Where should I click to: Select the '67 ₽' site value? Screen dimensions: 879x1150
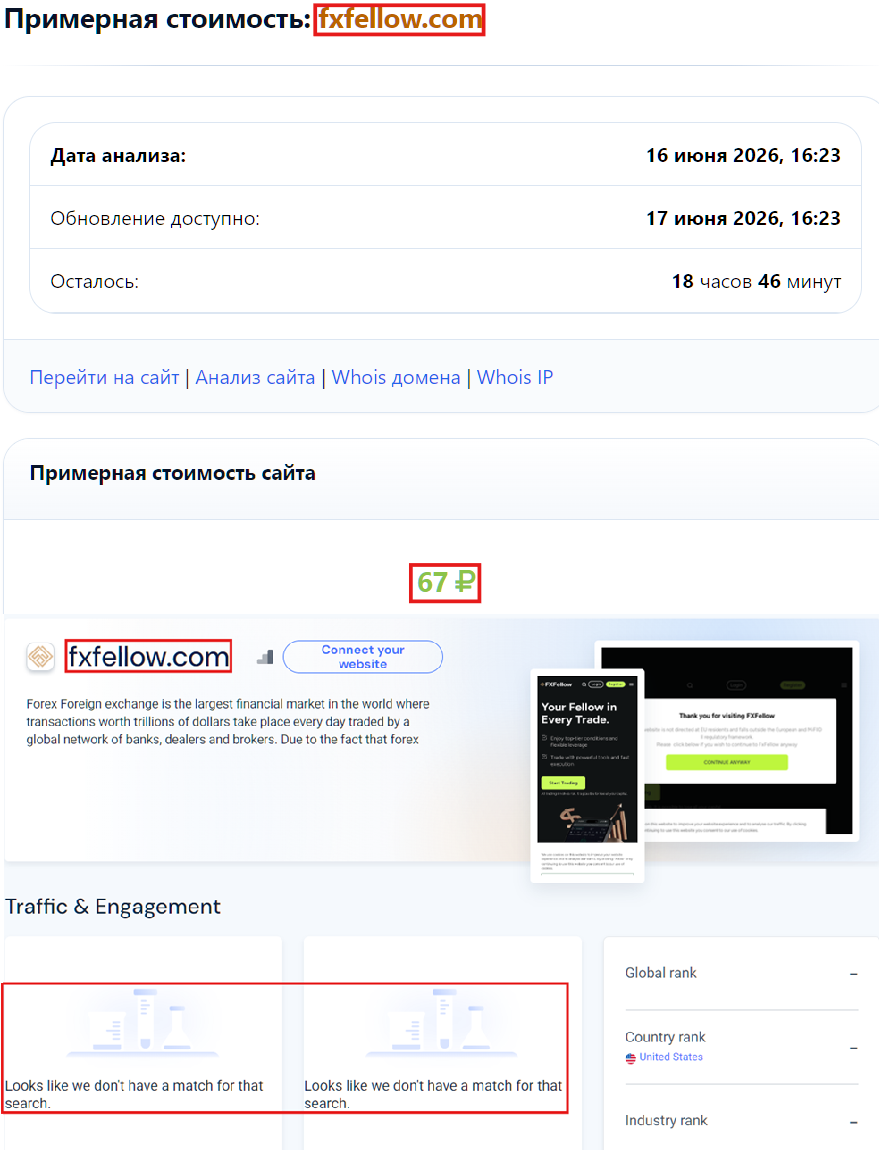tap(445, 583)
